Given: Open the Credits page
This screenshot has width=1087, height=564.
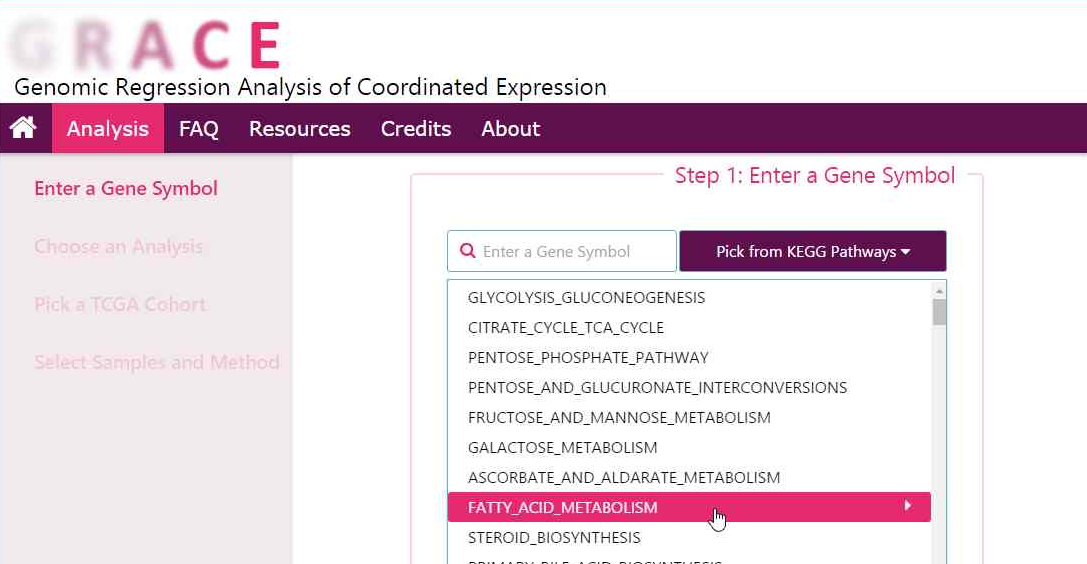Looking at the screenshot, I should pyautogui.click(x=415, y=129).
